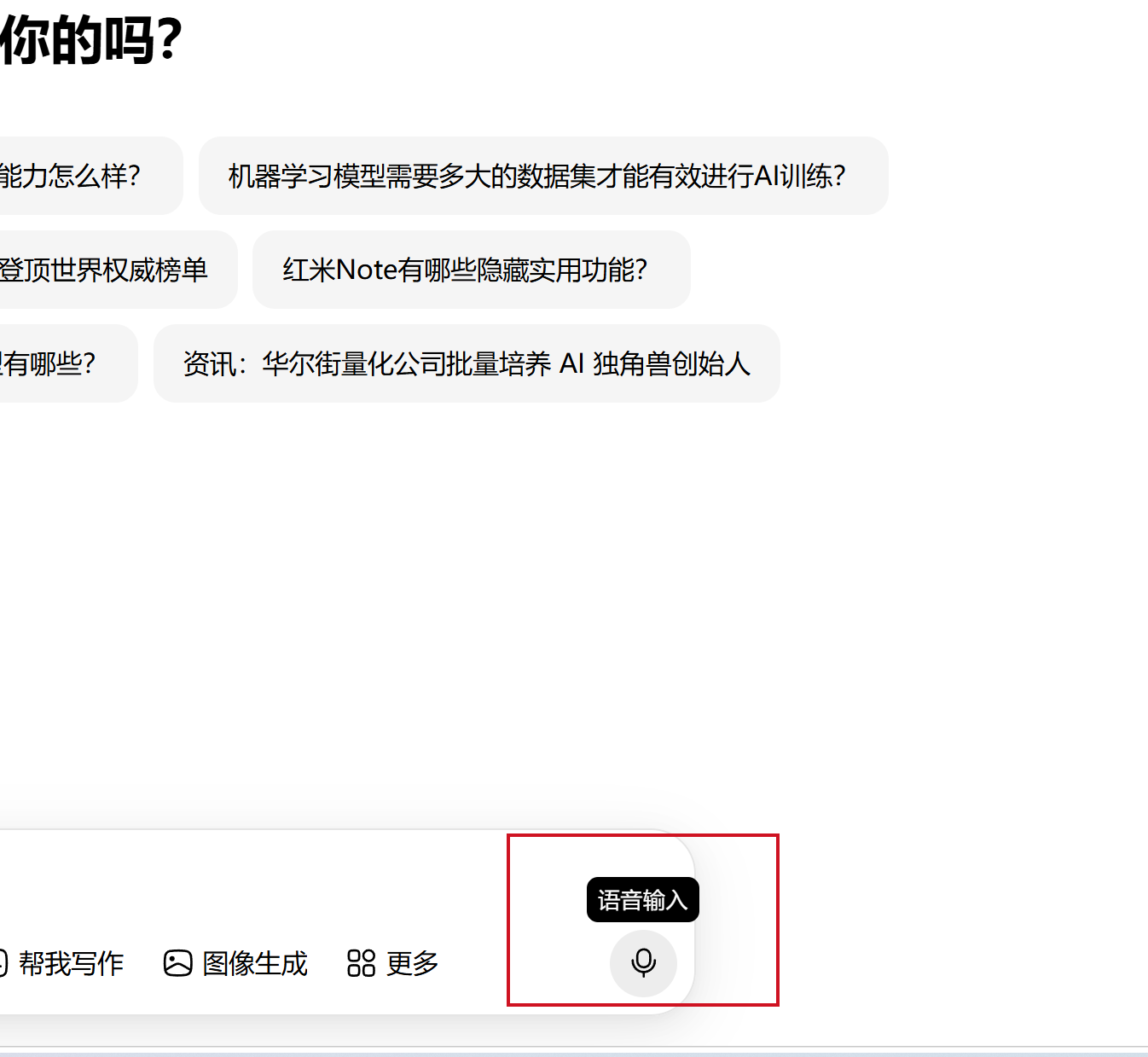Click the heading text ending in 你的吗?
The height and width of the screenshot is (1057, 1148).
(x=90, y=39)
